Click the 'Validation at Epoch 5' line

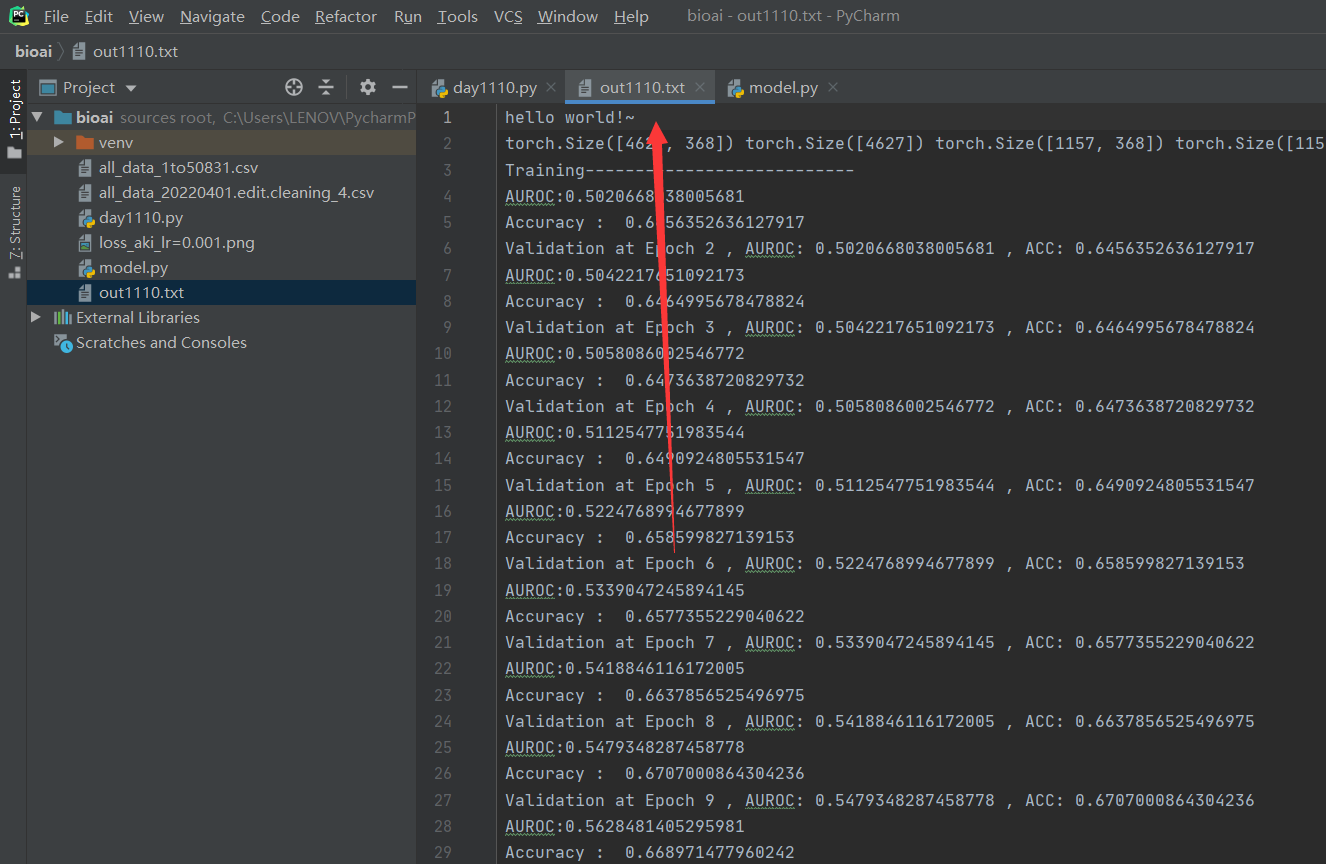[x=880, y=485]
